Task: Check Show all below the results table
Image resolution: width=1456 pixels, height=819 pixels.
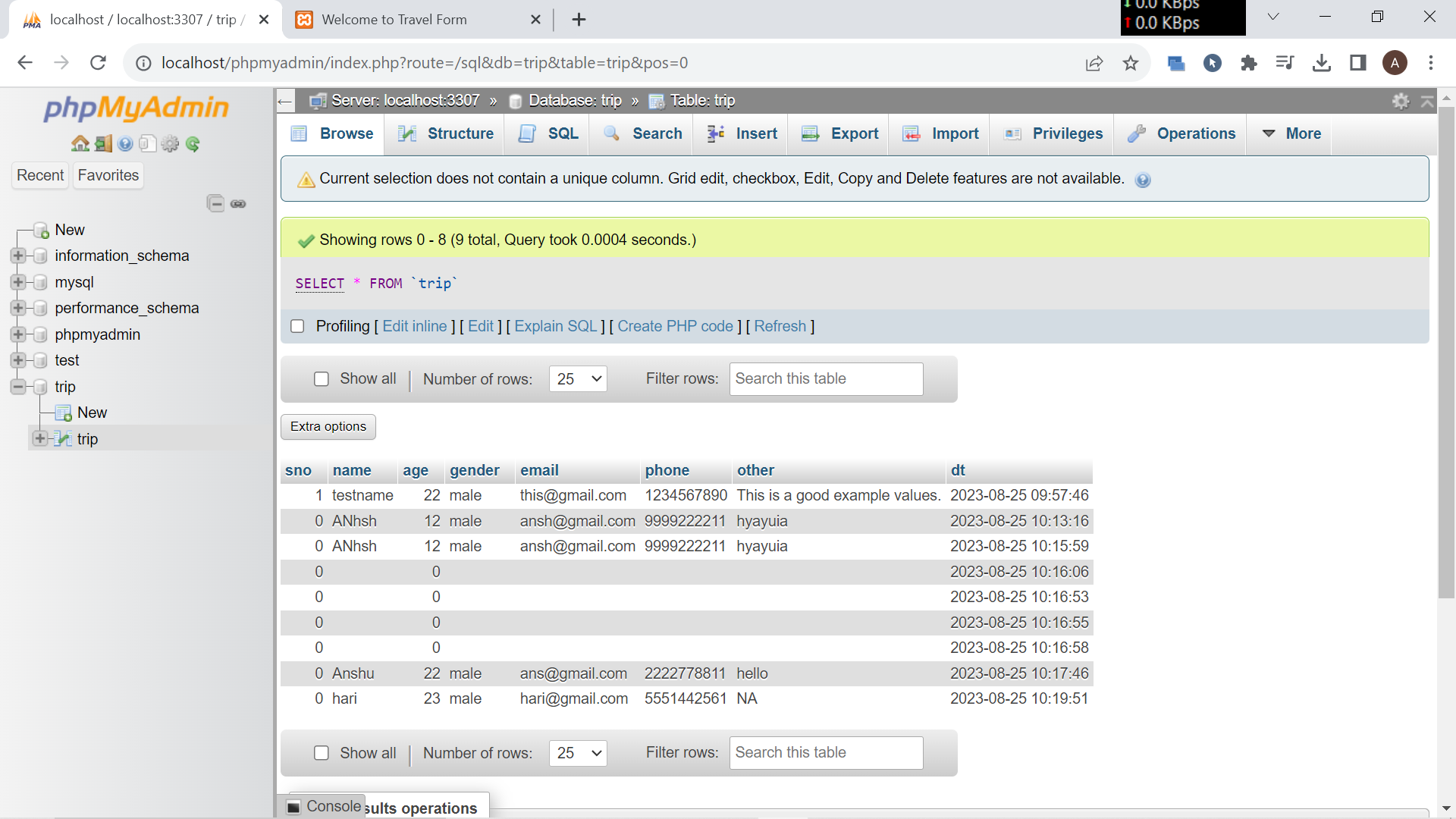Action: click(322, 753)
